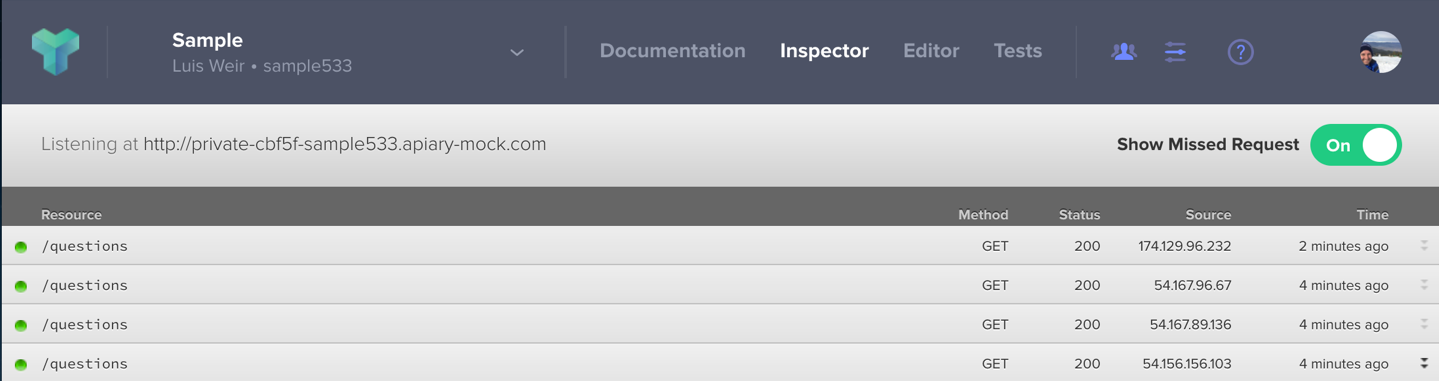Click green status dot for 174.129.96.232 request
The image size is (1439, 381).
21,247
